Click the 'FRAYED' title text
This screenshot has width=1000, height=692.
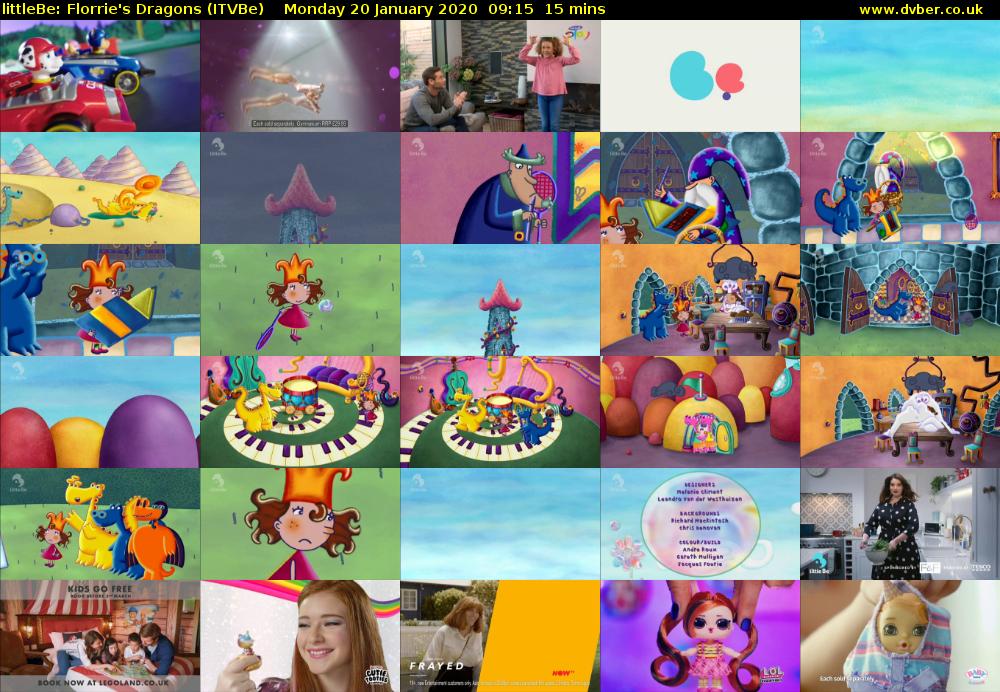437,666
